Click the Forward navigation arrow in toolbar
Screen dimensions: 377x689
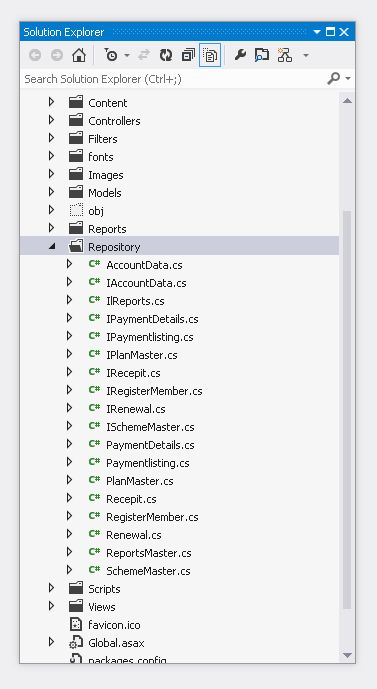pos(57,55)
